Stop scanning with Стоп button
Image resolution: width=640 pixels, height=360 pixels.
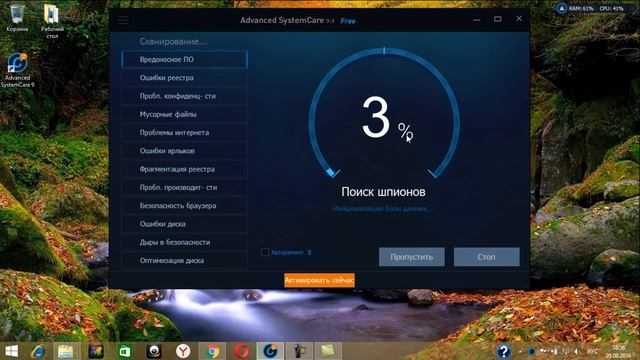click(487, 257)
